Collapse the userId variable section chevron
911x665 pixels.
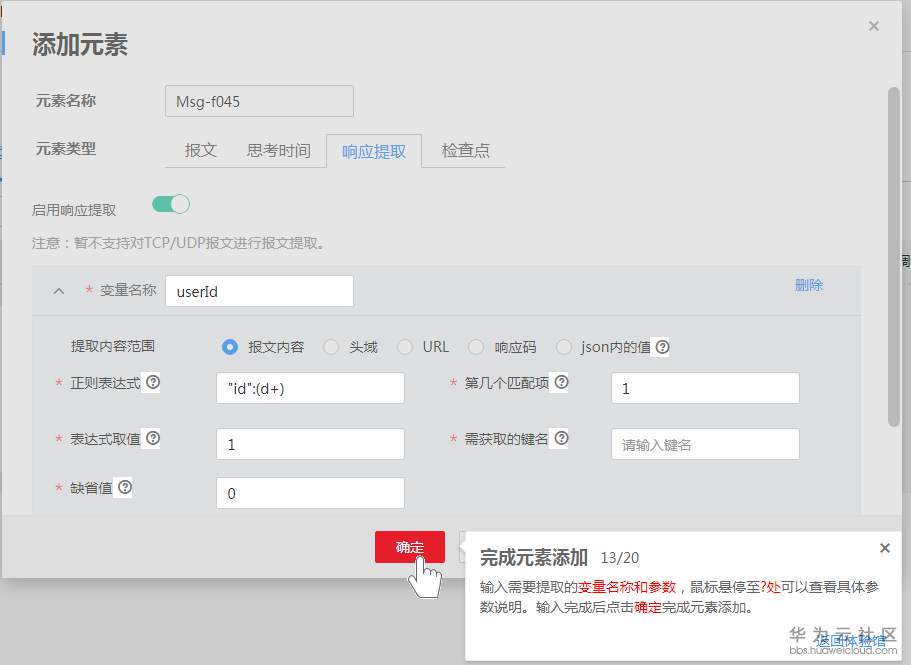point(59,291)
